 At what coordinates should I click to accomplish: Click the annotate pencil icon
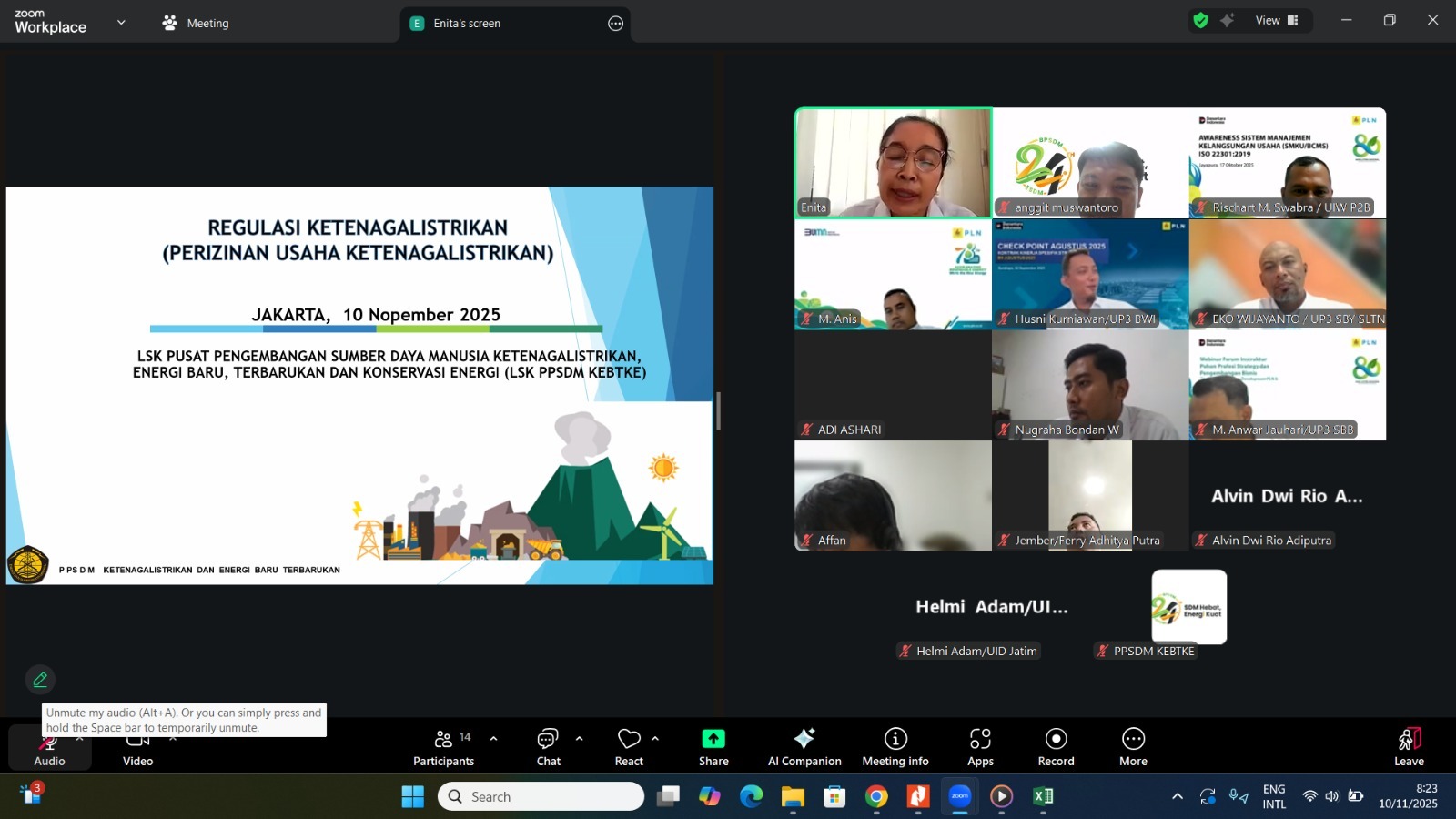(x=40, y=680)
